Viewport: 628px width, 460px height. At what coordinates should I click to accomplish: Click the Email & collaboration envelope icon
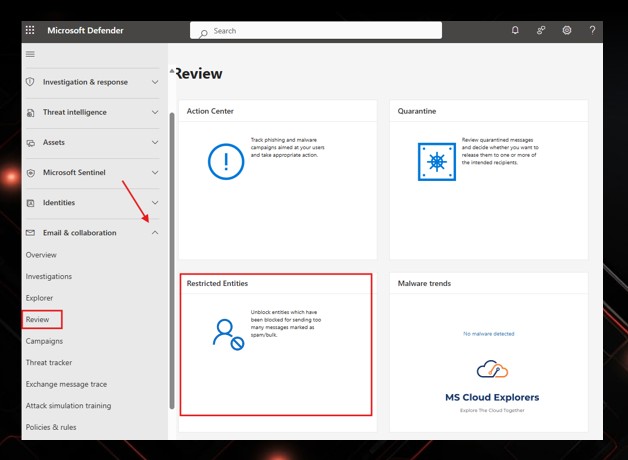click(30, 233)
